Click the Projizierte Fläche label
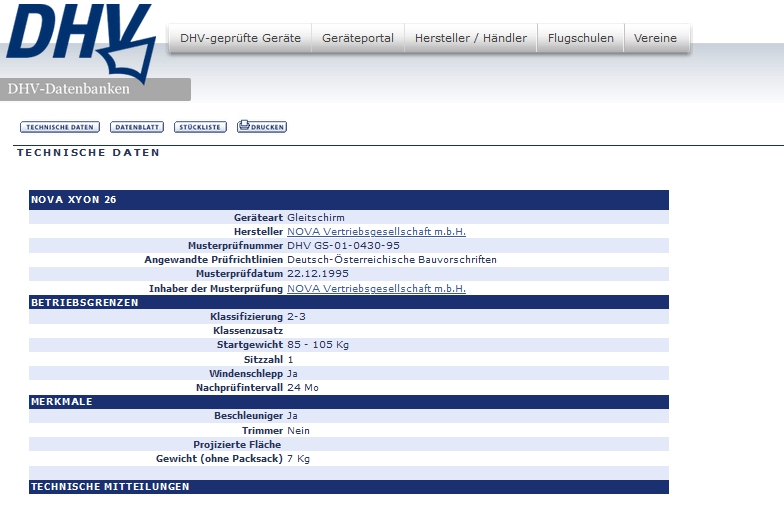This screenshot has width=784, height=530. 238,444
